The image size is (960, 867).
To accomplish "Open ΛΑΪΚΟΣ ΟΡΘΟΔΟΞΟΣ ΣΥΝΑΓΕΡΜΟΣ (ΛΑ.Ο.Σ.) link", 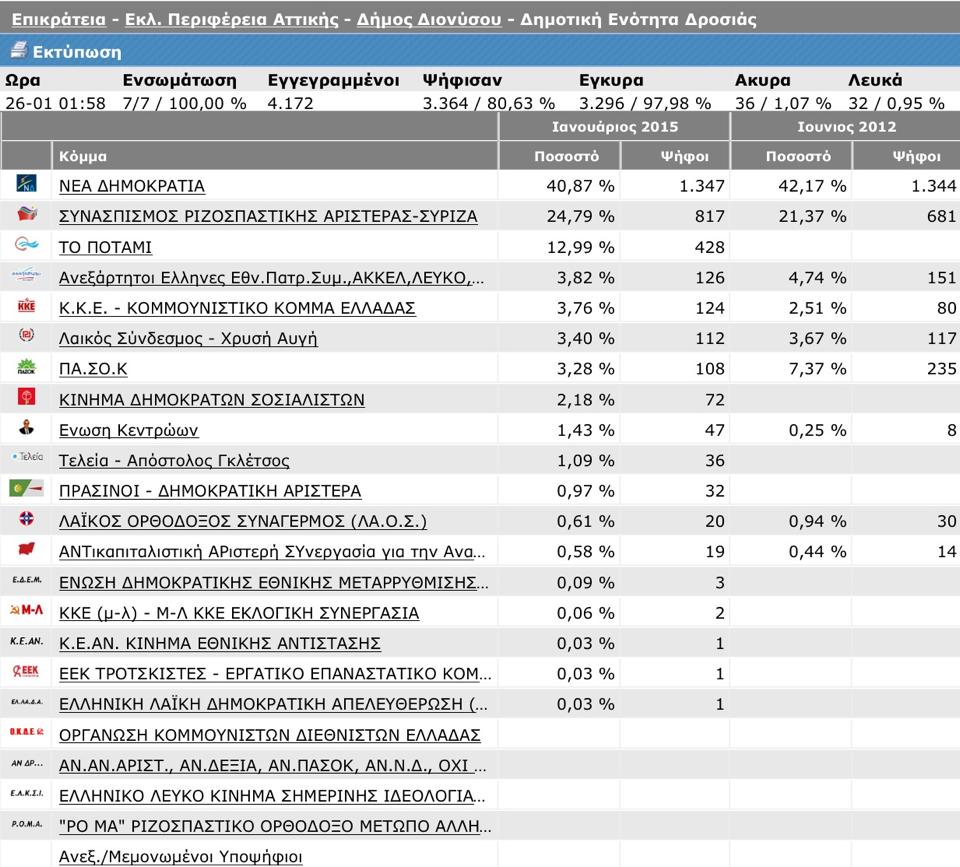I will [x=243, y=521].
